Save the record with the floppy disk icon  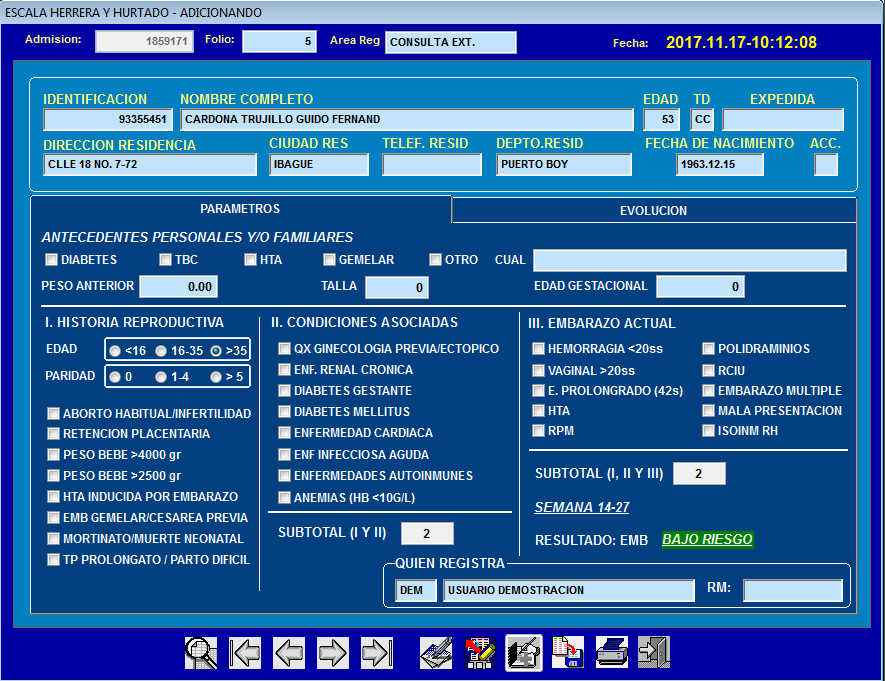[568, 653]
